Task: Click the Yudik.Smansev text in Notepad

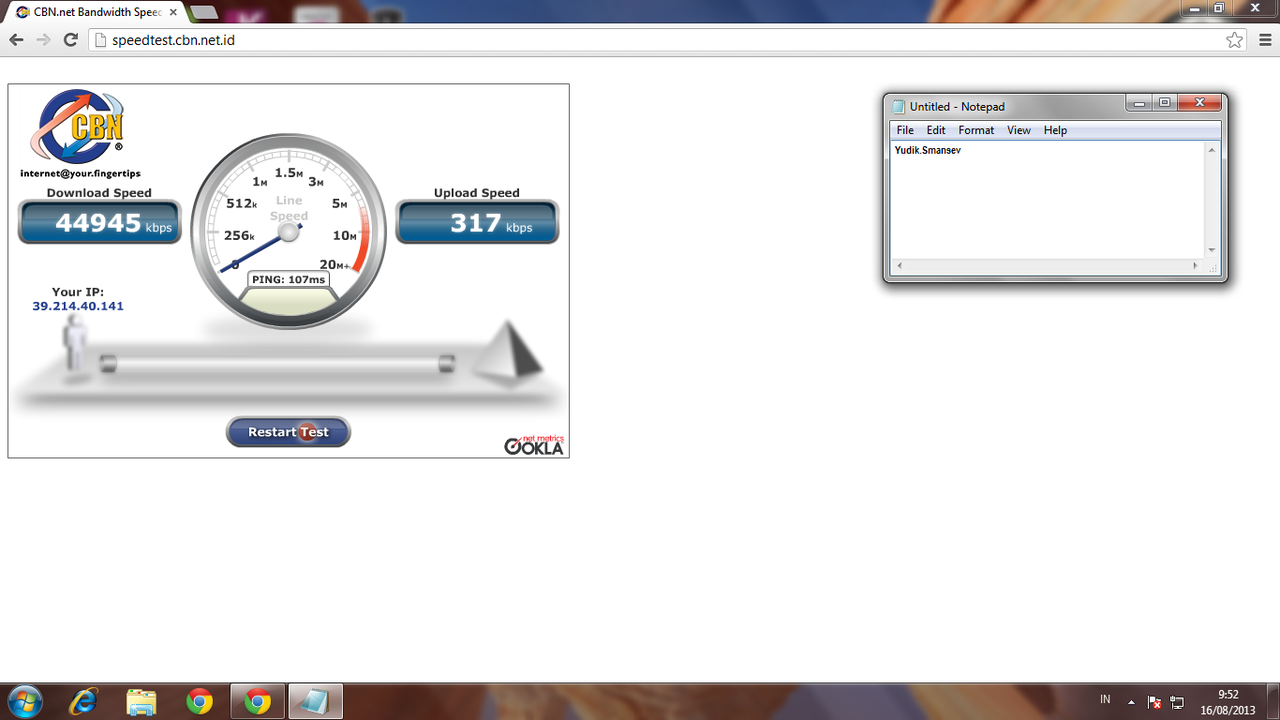Action: point(927,150)
